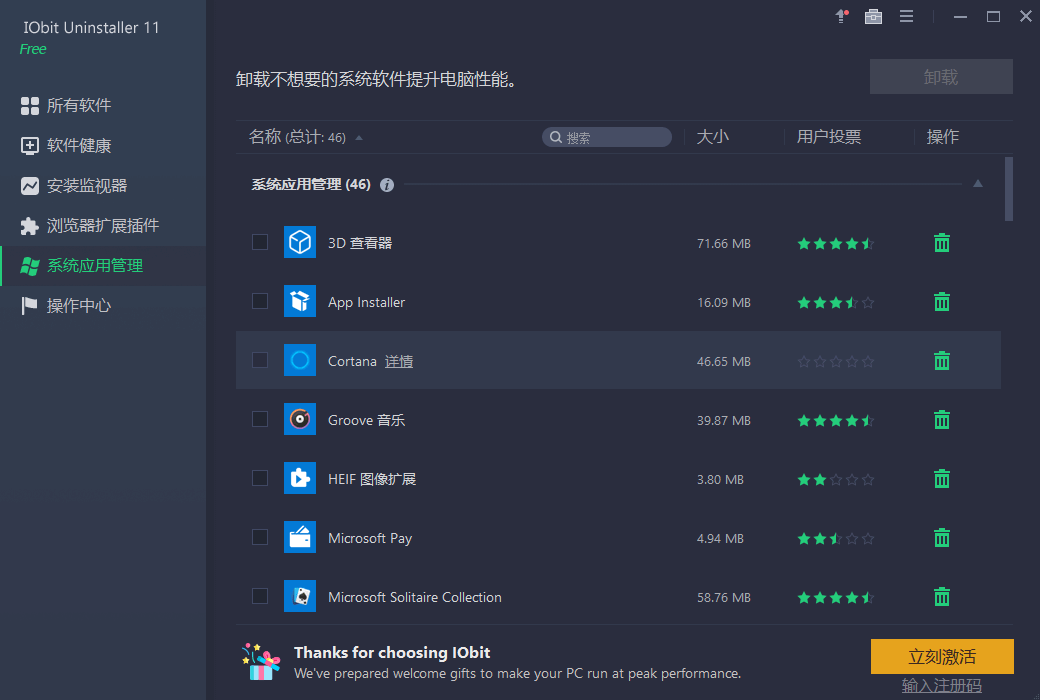Select the Groove 音乐 name text
1040x700 pixels.
366,420
